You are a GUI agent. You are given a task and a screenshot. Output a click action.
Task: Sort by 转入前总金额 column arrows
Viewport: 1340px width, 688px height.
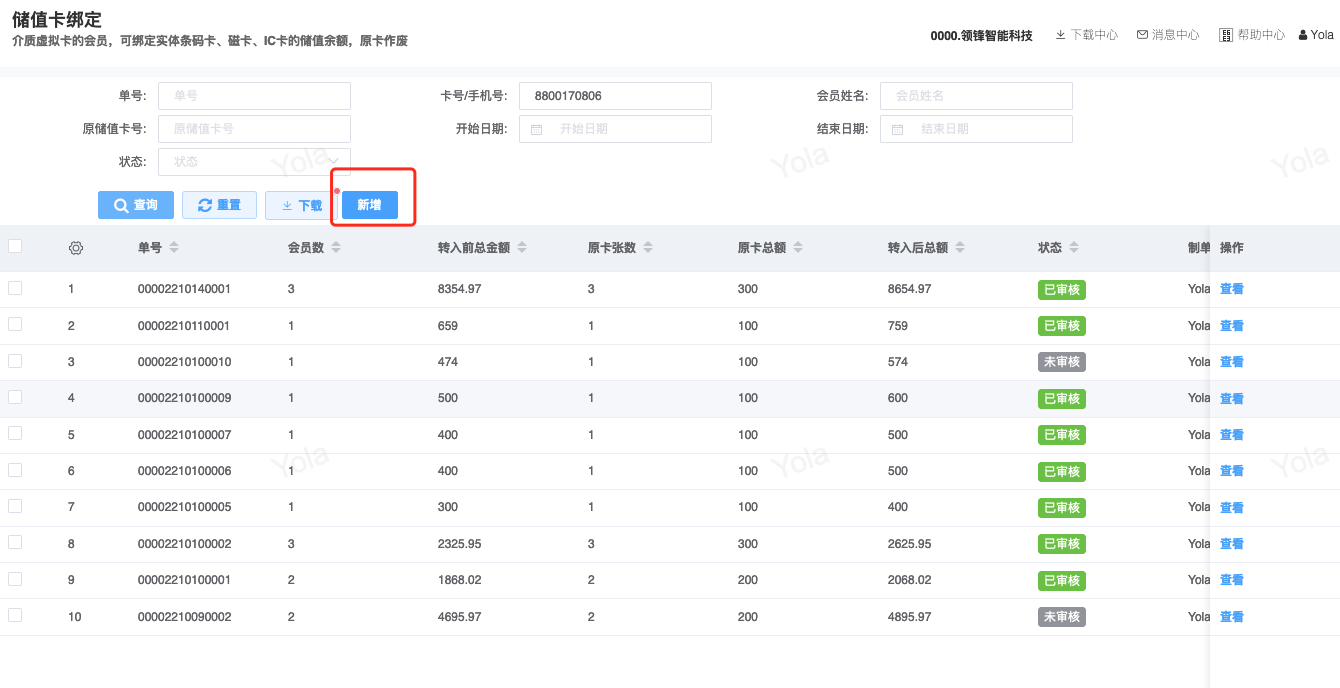coord(522,248)
